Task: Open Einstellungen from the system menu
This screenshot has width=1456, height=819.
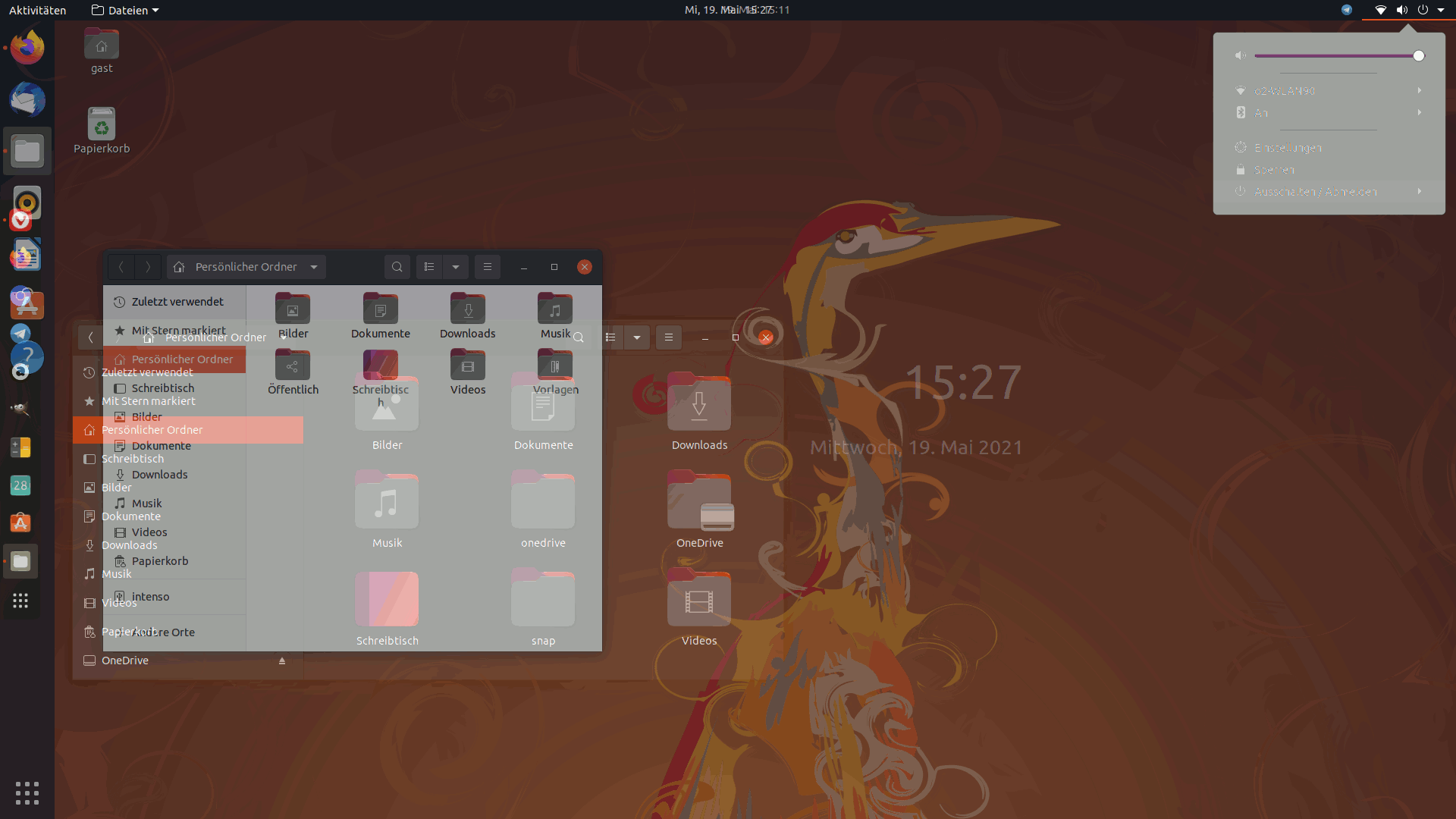Action: 1289,147
